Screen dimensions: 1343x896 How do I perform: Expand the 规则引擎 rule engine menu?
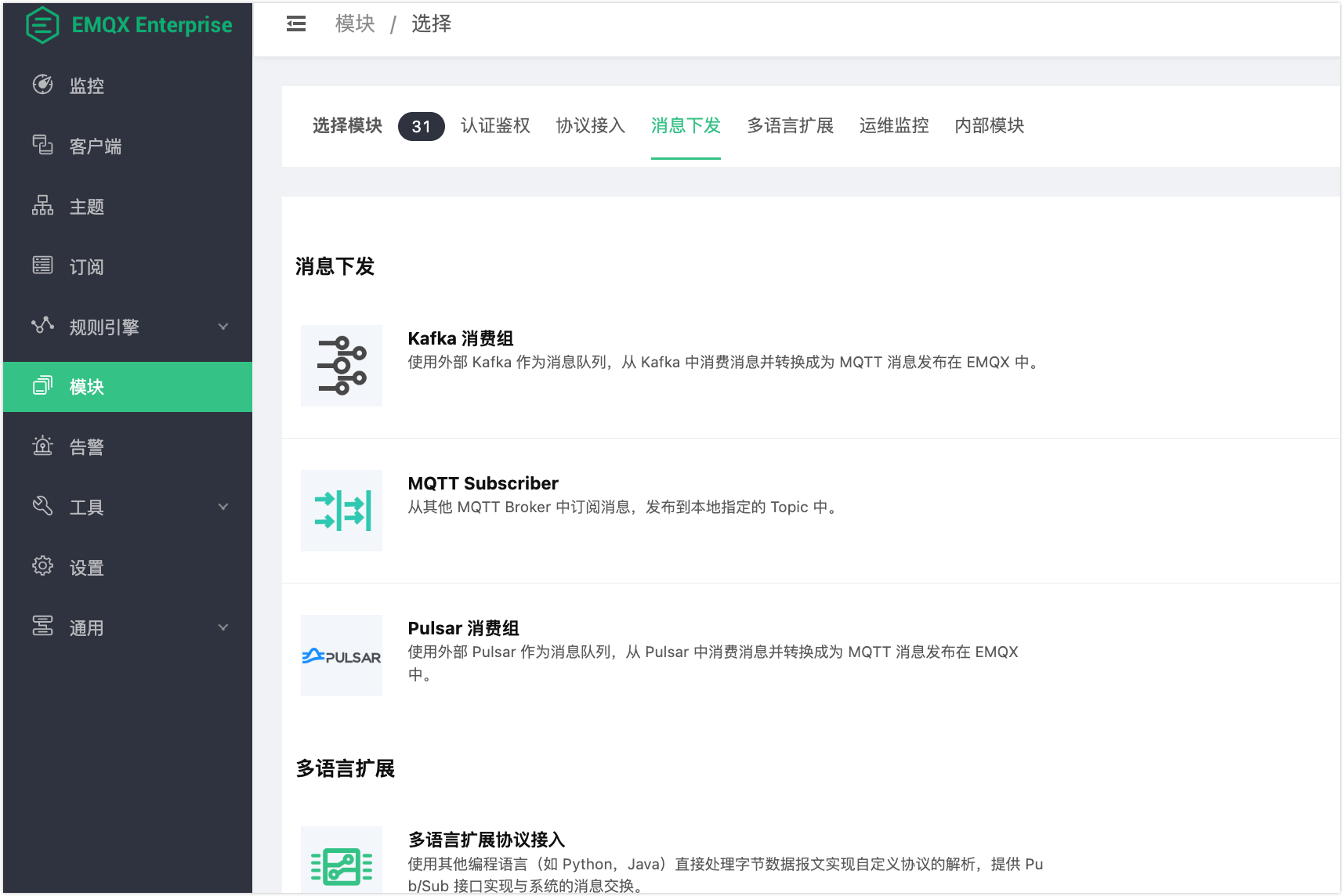pyautogui.click(x=128, y=327)
